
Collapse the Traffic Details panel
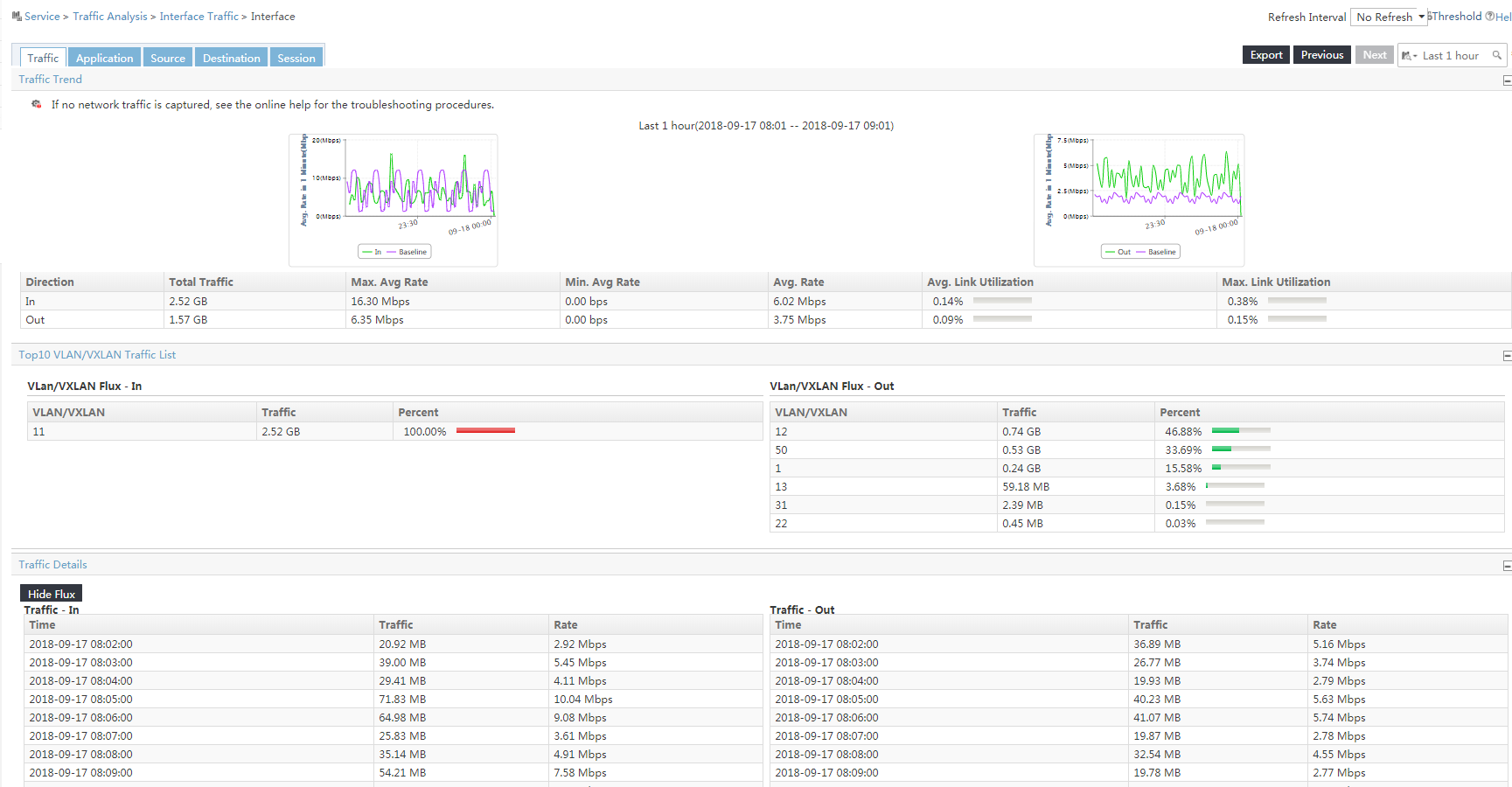1507,566
